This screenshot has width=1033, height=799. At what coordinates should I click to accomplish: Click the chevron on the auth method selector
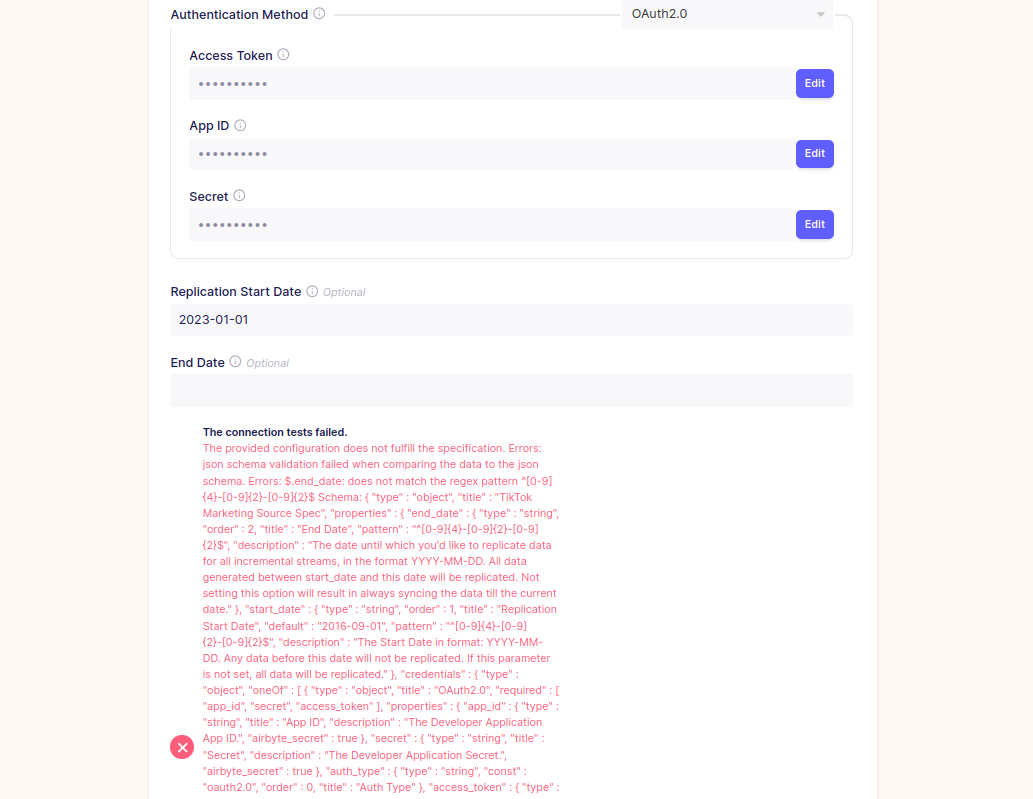(822, 14)
